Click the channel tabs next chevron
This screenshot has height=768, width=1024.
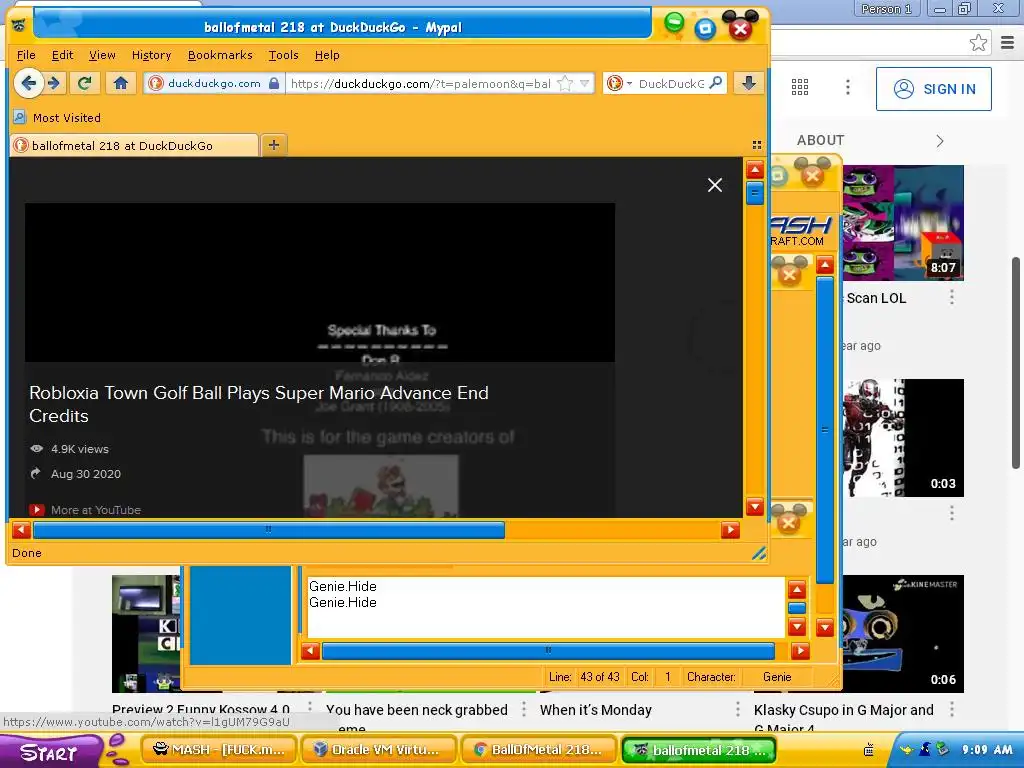940,141
